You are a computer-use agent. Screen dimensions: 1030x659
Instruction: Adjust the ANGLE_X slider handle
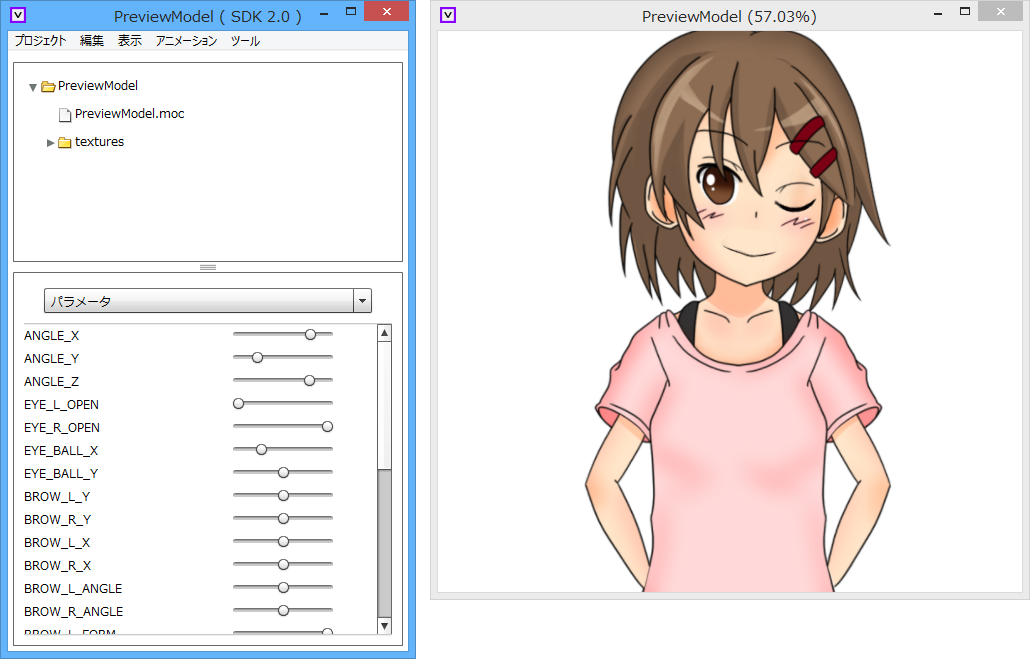coord(310,334)
